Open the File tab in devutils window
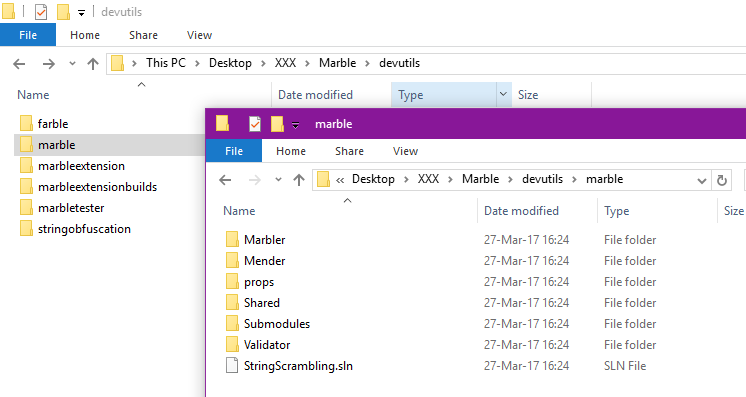 point(28,35)
